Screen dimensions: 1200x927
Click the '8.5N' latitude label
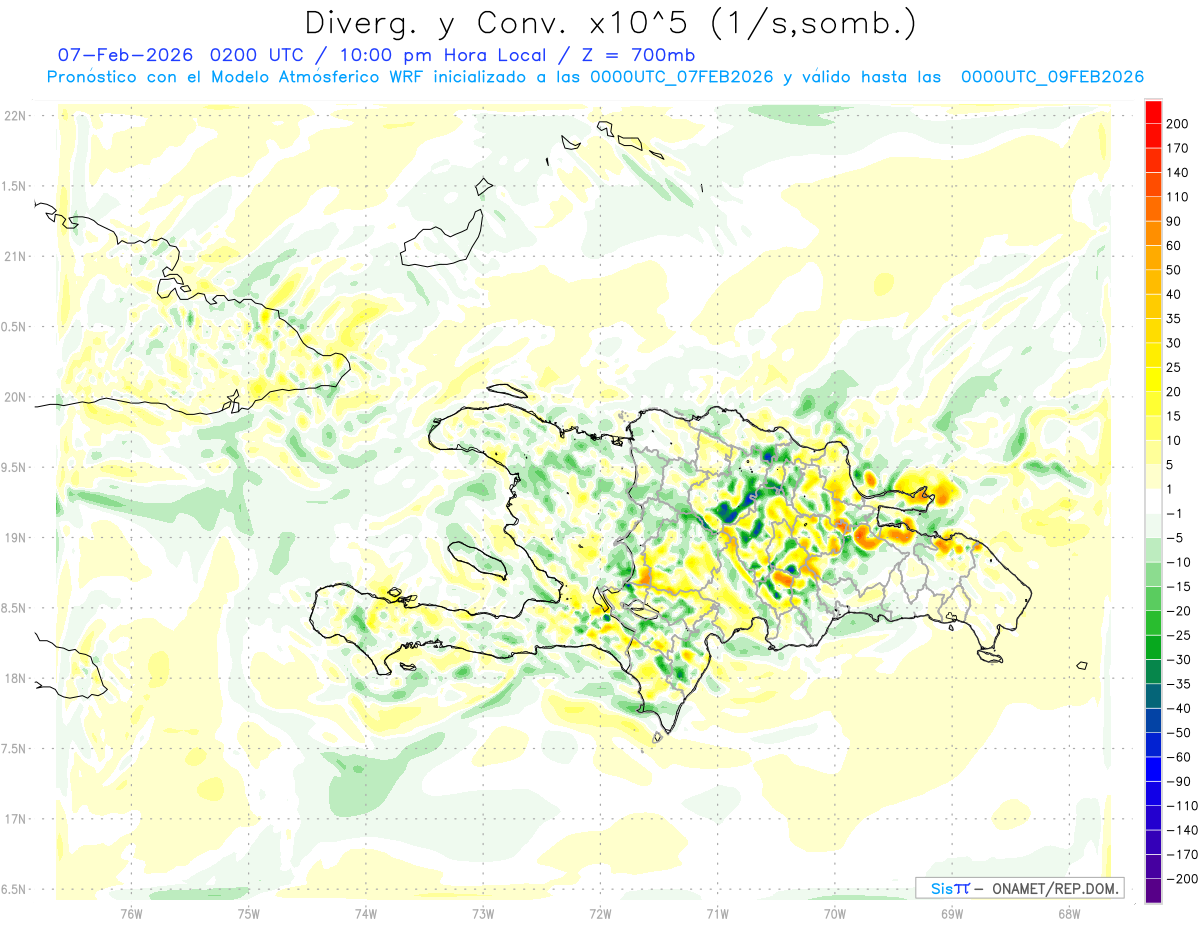[x=14, y=608]
